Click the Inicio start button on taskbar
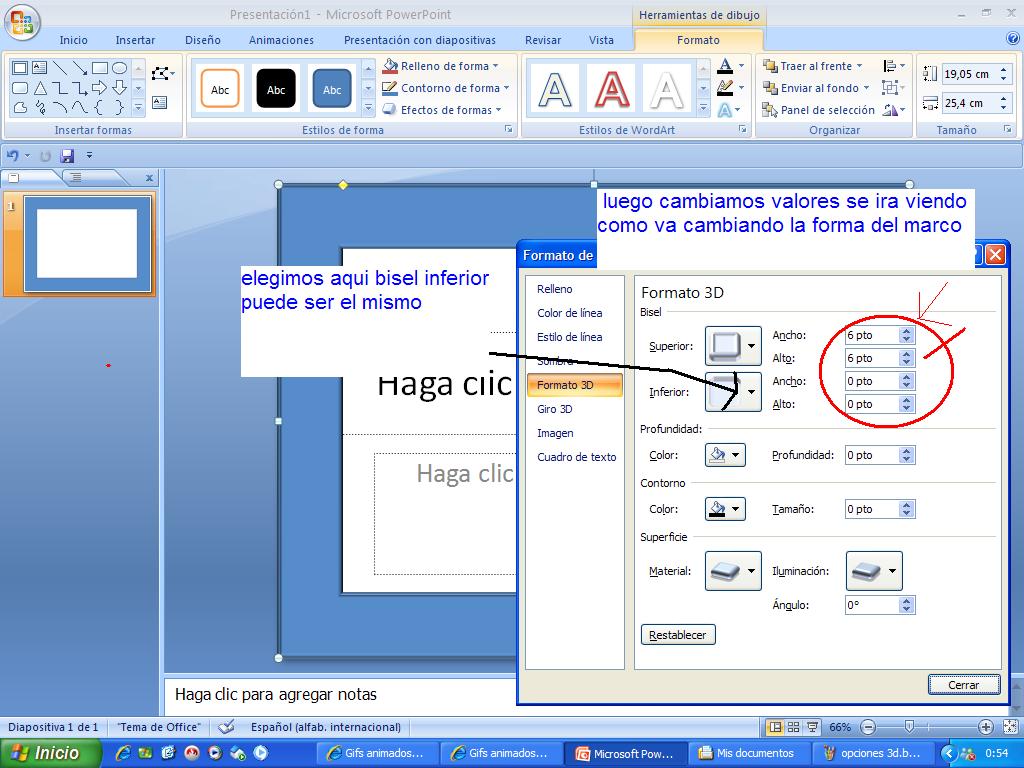Viewport: 1024px width, 768px height. point(50,753)
